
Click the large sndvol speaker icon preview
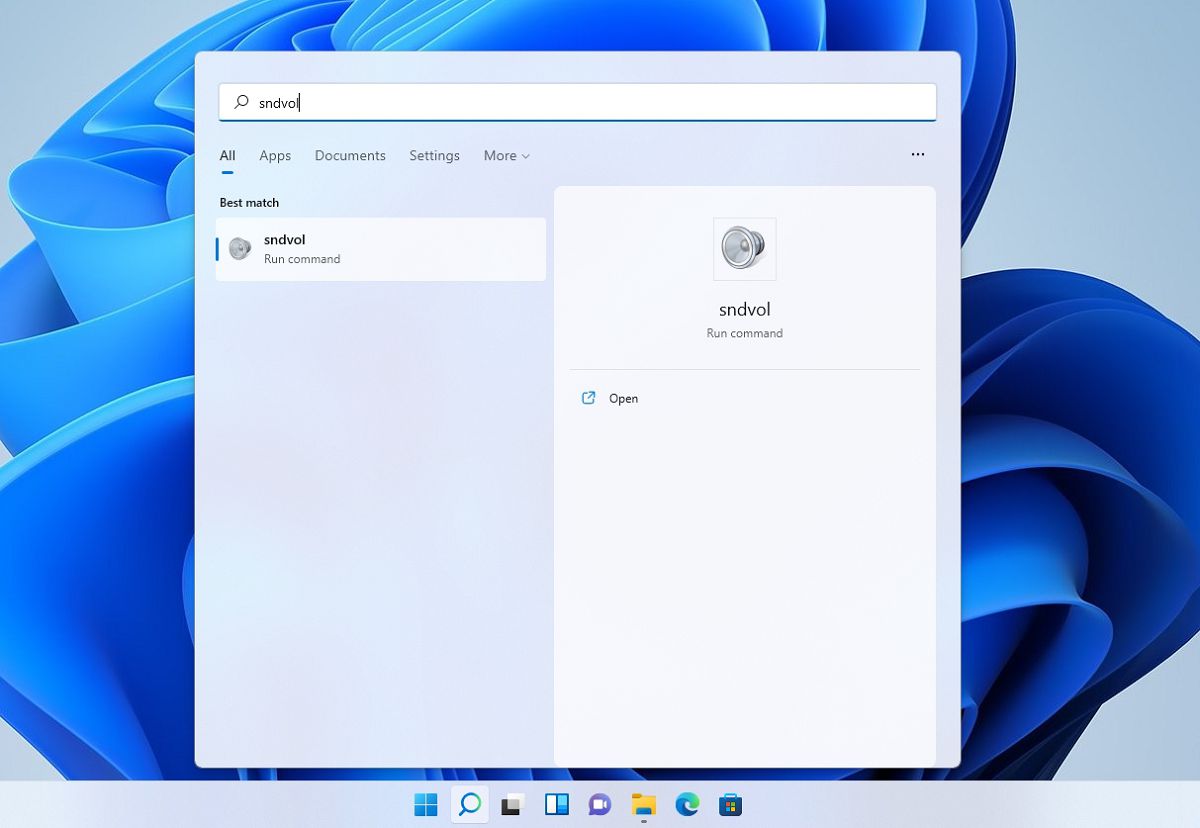pyautogui.click(x=744, y=249)
